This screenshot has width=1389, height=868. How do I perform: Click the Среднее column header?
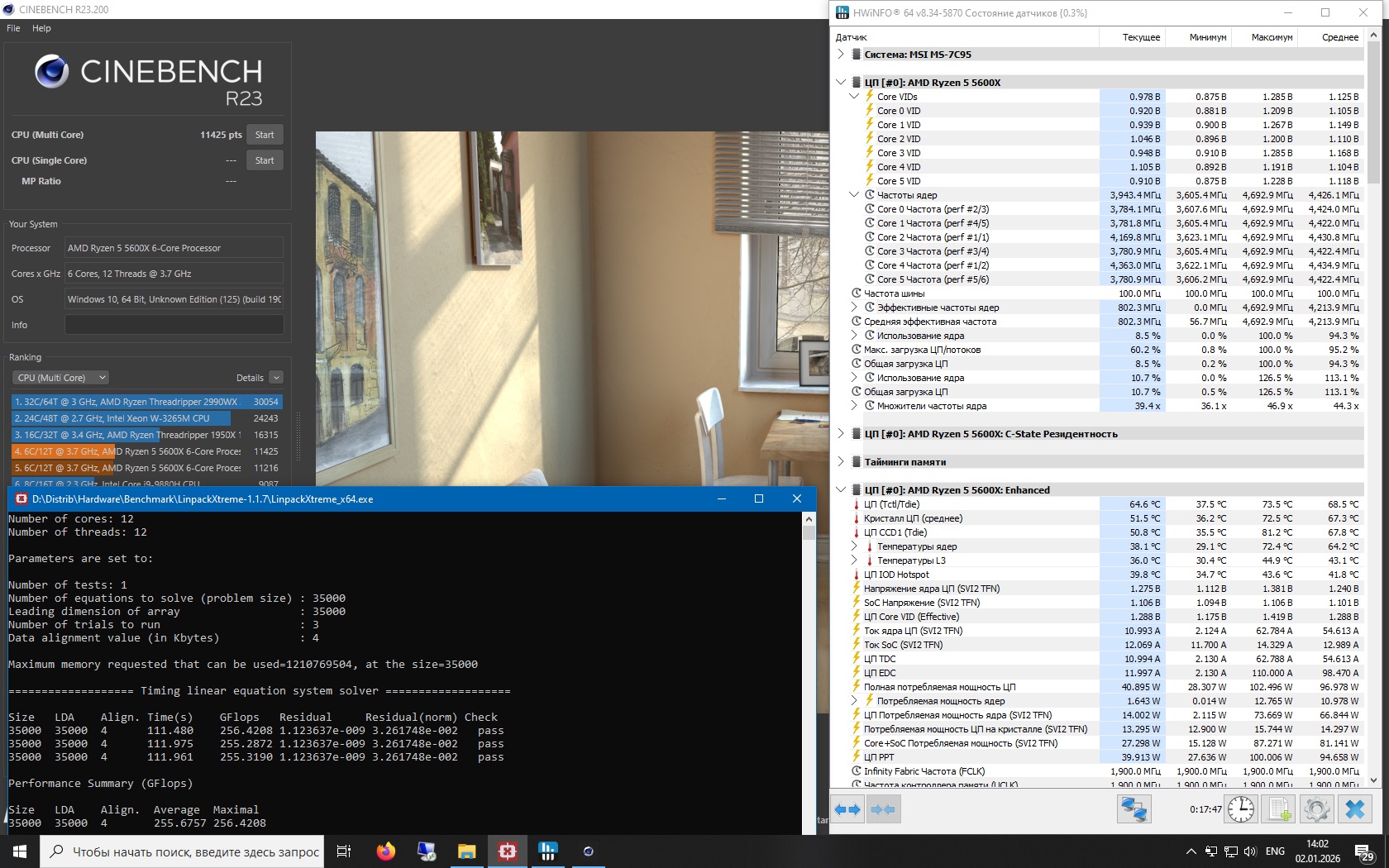coord(1330,37)
